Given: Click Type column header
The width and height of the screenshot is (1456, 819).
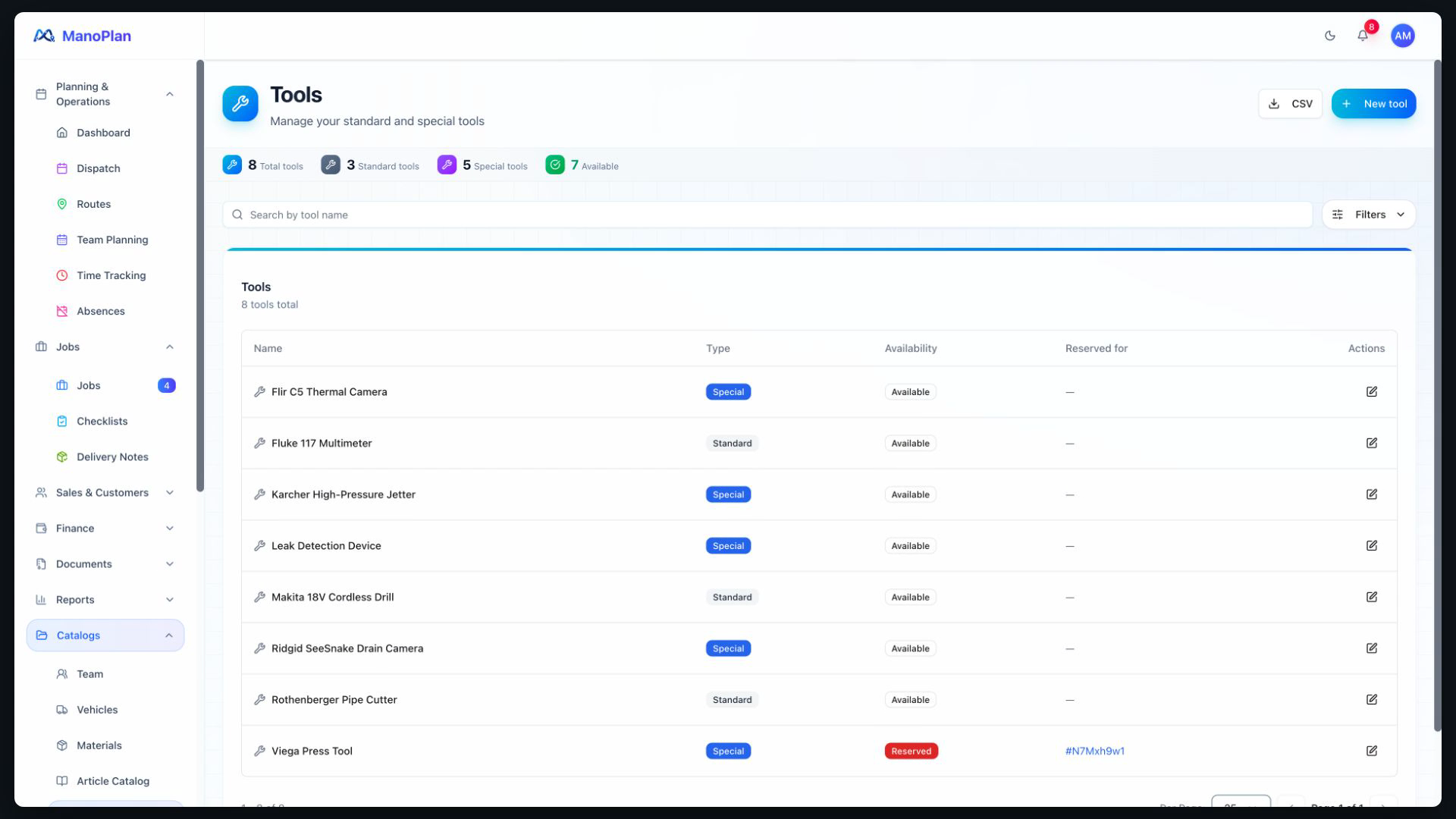Looking at the screenshot, I should (x=717, y=348).
